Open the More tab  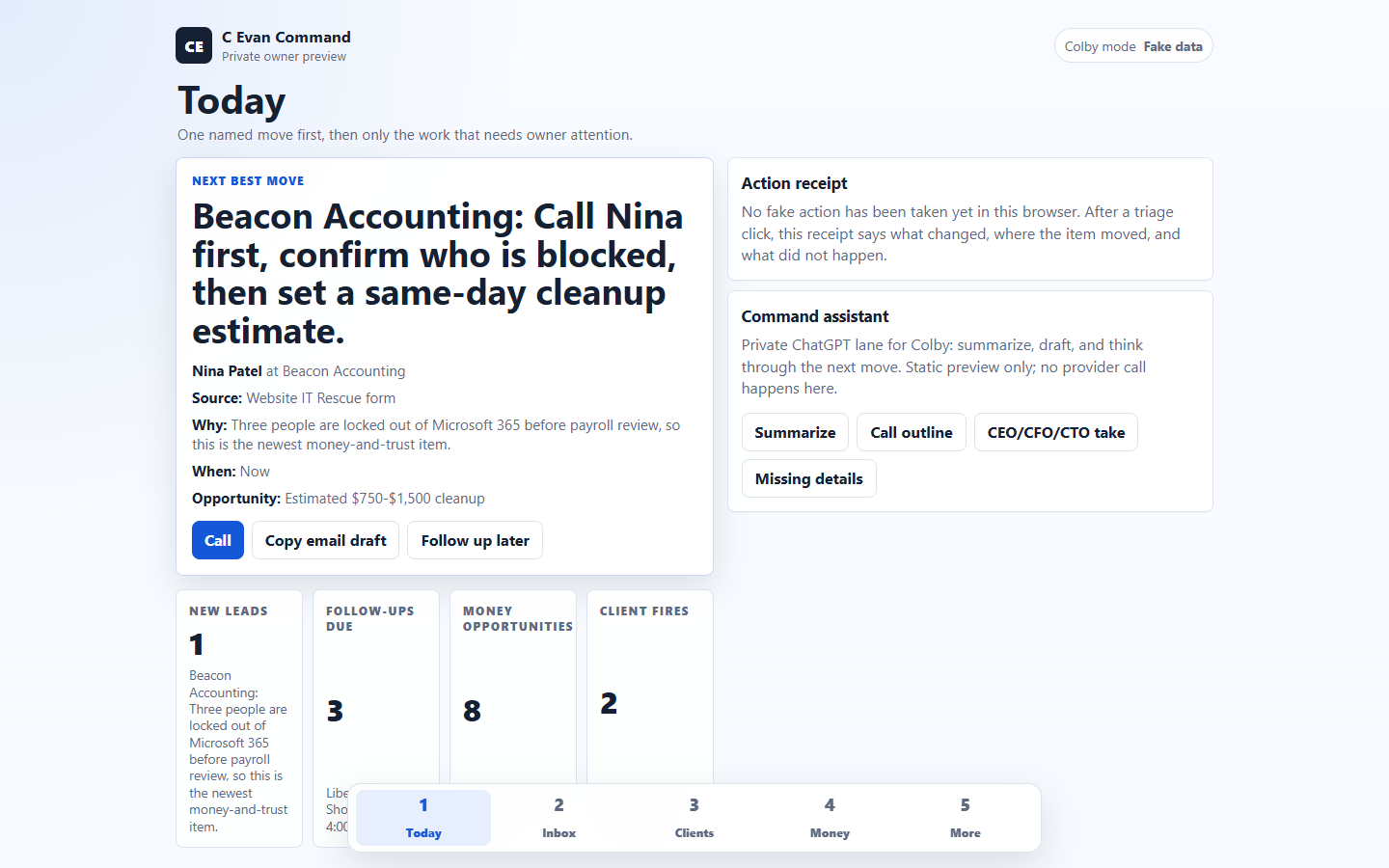(x=965, y=818)
